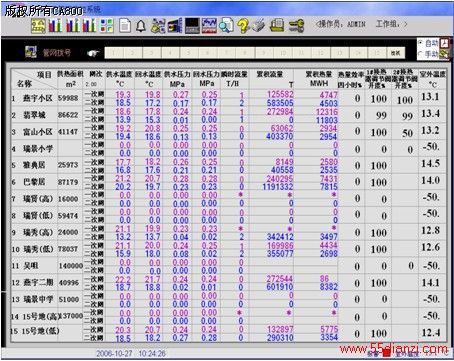The height and width of the screenshot is (361, 454).
Task: Open the magnifier search icon
Action: (x=226, y=26)
